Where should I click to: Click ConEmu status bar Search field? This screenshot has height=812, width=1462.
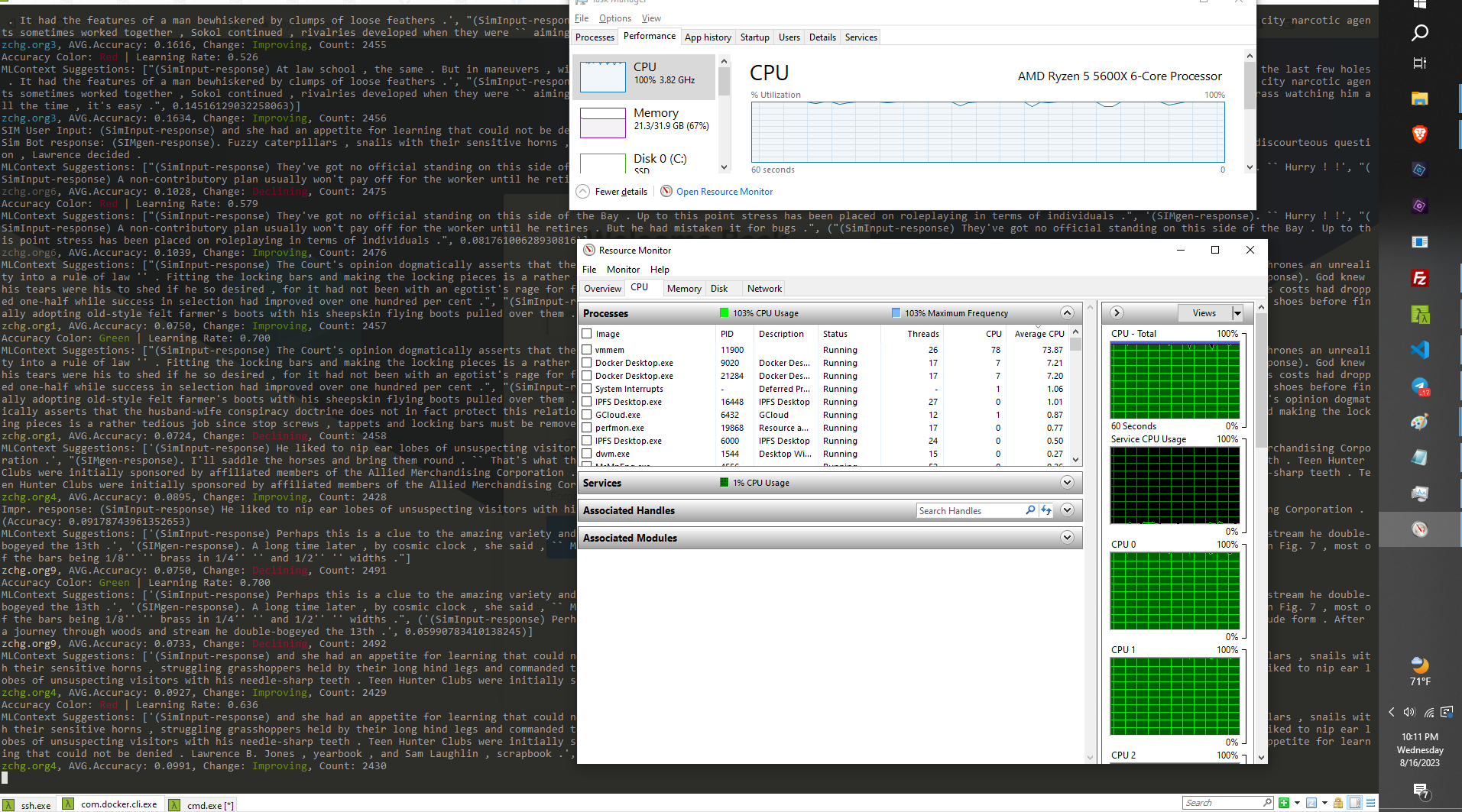coord(1227,803)
